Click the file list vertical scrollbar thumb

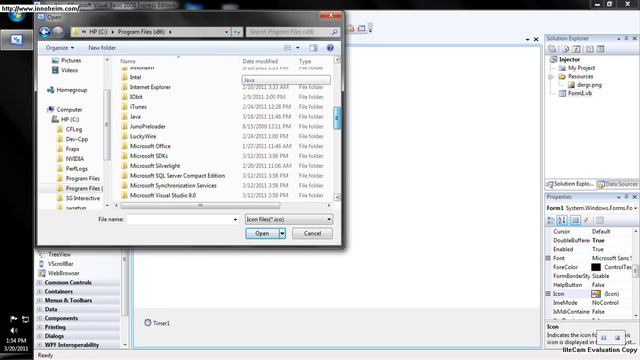coord(337,118)
